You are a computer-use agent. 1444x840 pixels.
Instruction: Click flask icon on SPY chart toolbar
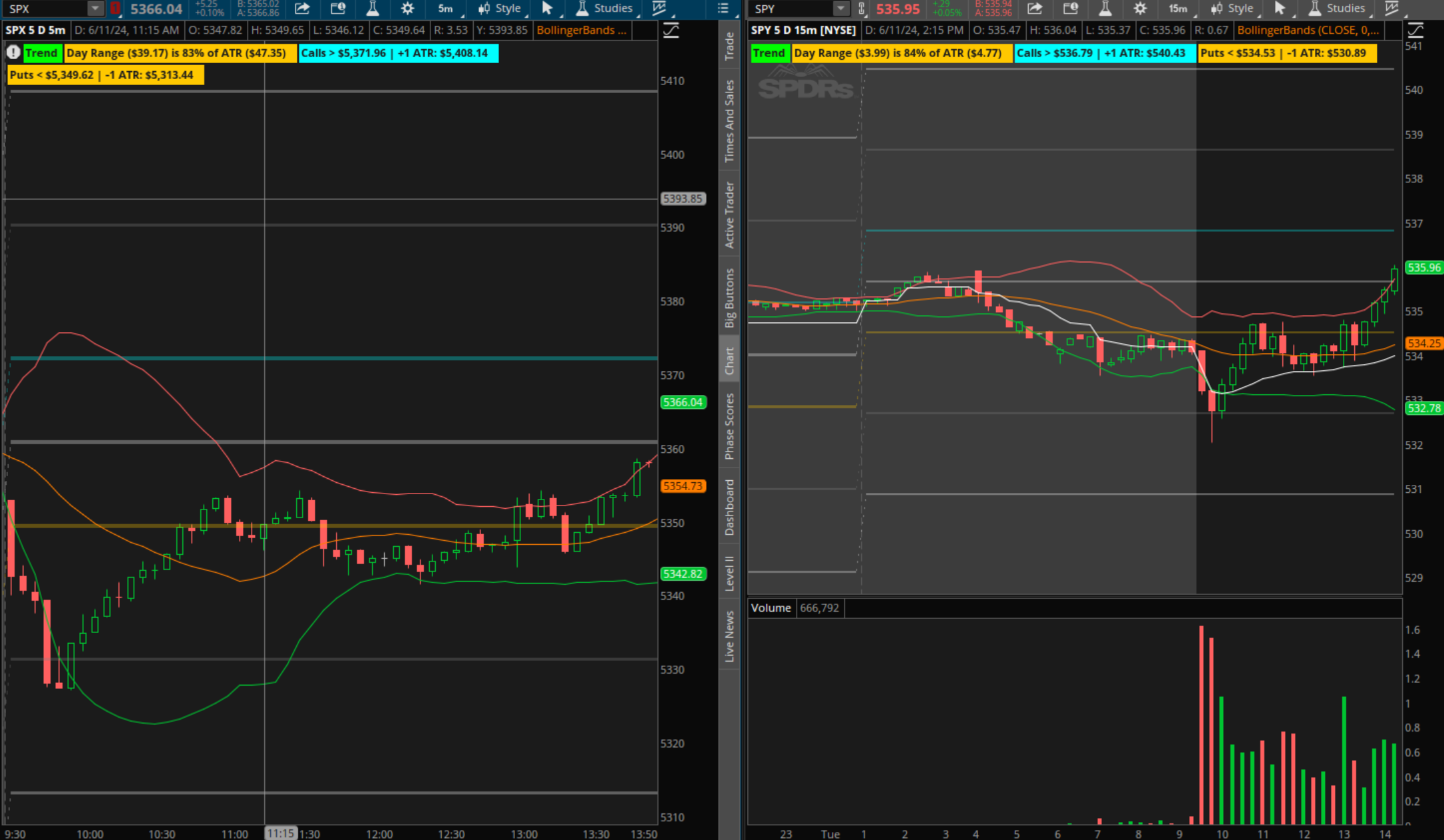click(1105, 9)
